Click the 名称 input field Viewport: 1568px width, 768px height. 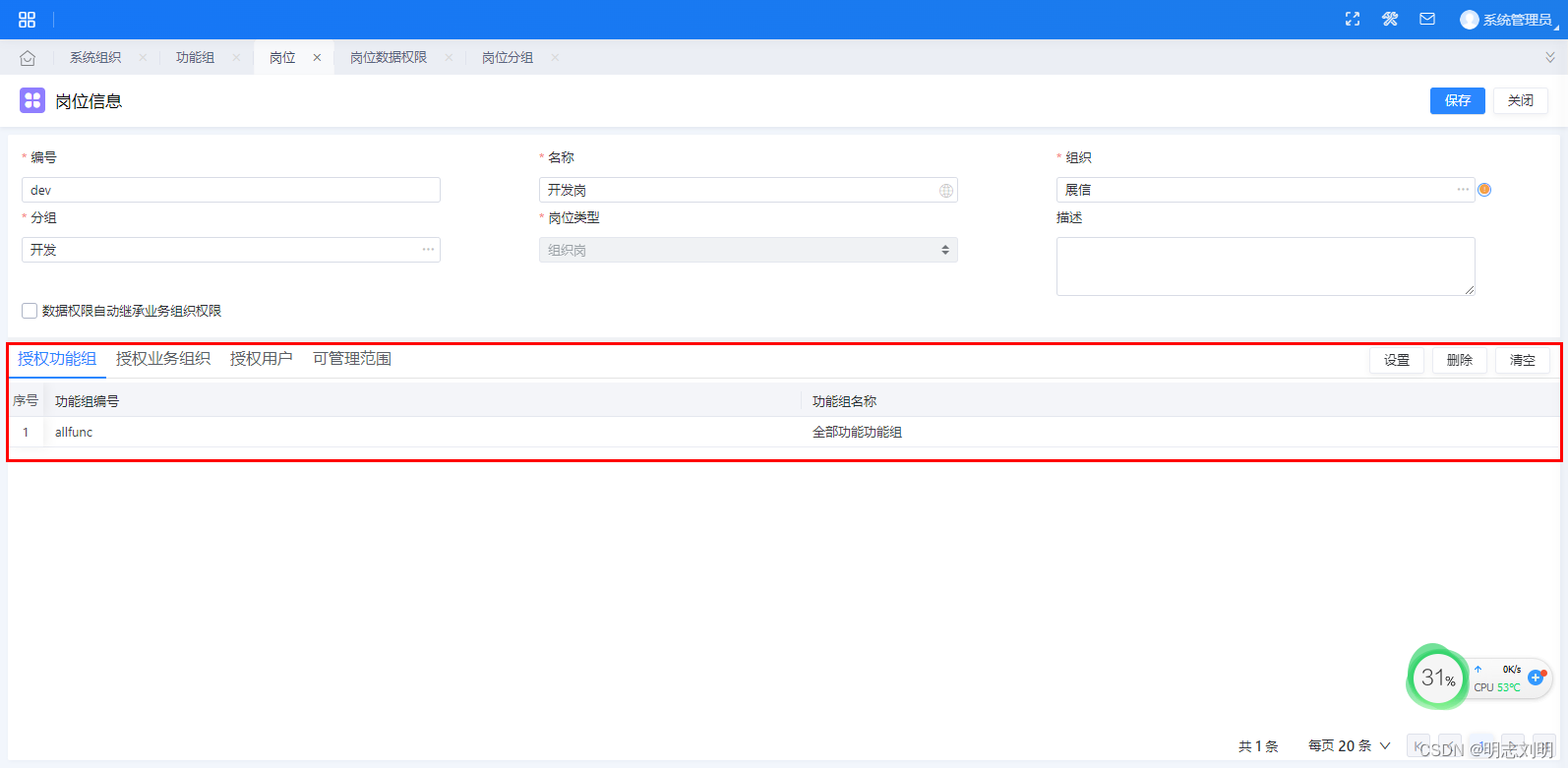(749, 190)
